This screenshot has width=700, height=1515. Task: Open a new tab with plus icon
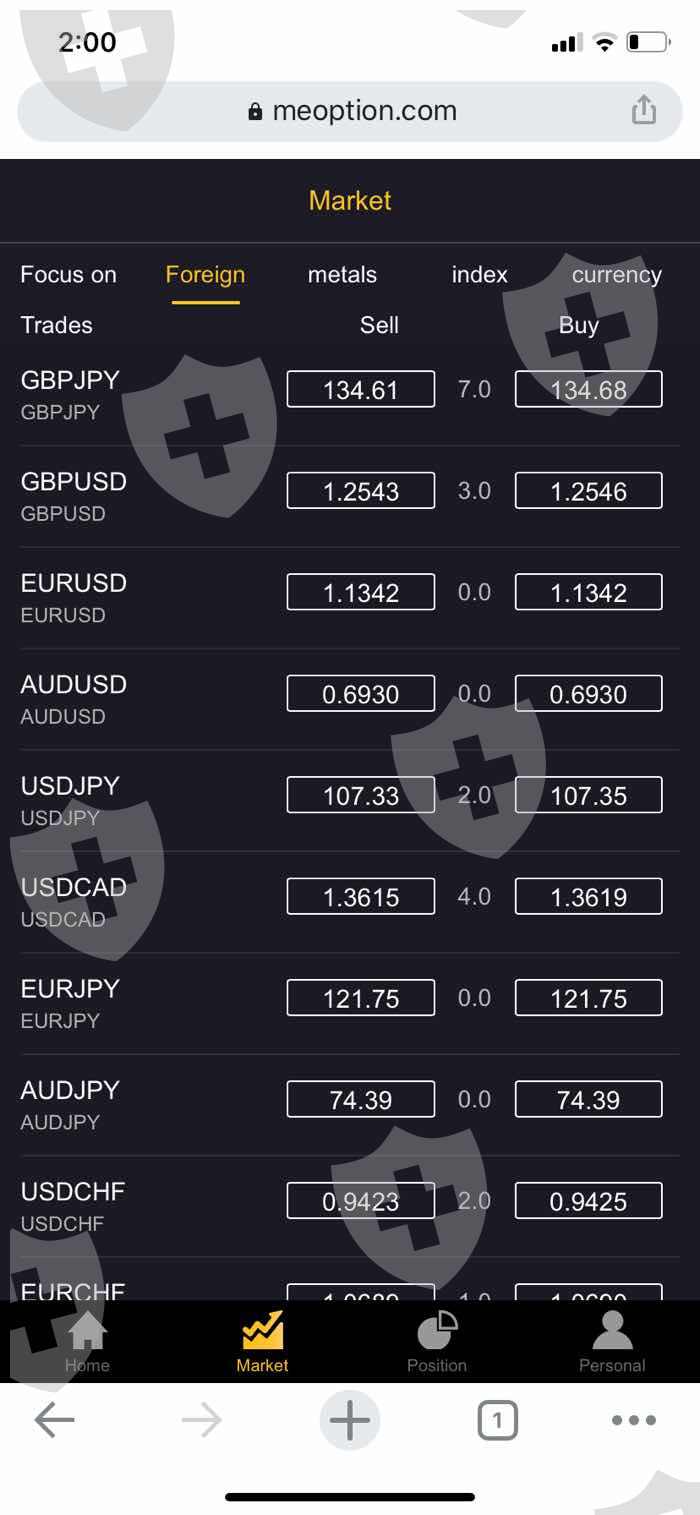350,1420
